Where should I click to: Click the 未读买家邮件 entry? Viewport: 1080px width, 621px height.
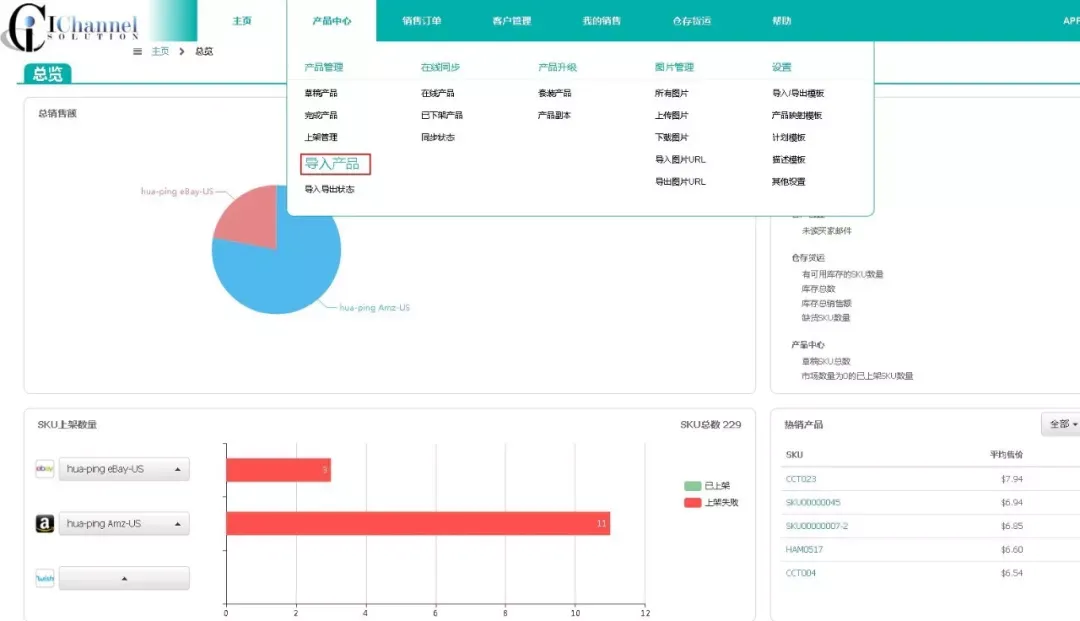[x=827, y=231]
